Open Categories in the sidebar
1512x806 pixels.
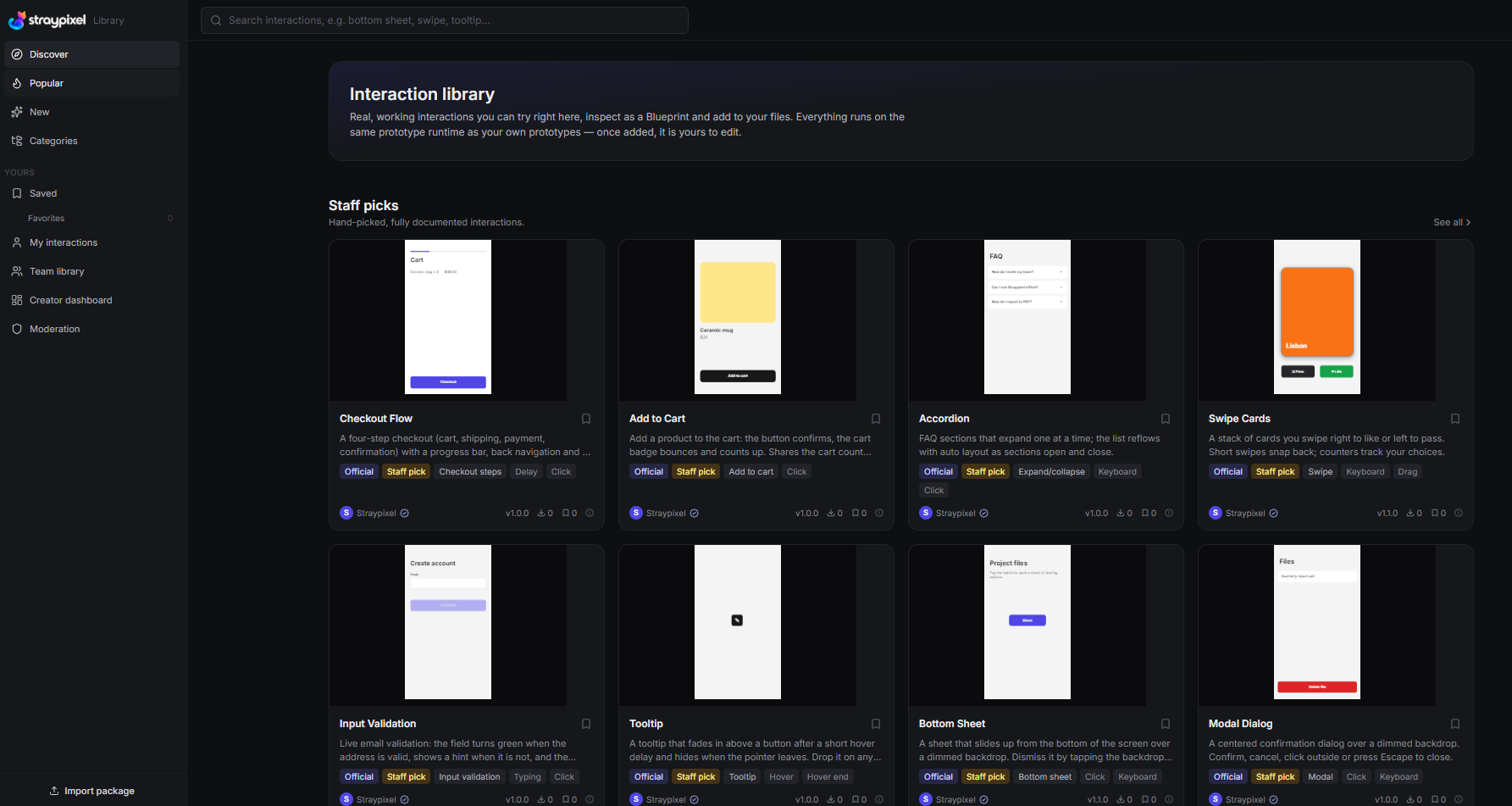click(91, 141)
